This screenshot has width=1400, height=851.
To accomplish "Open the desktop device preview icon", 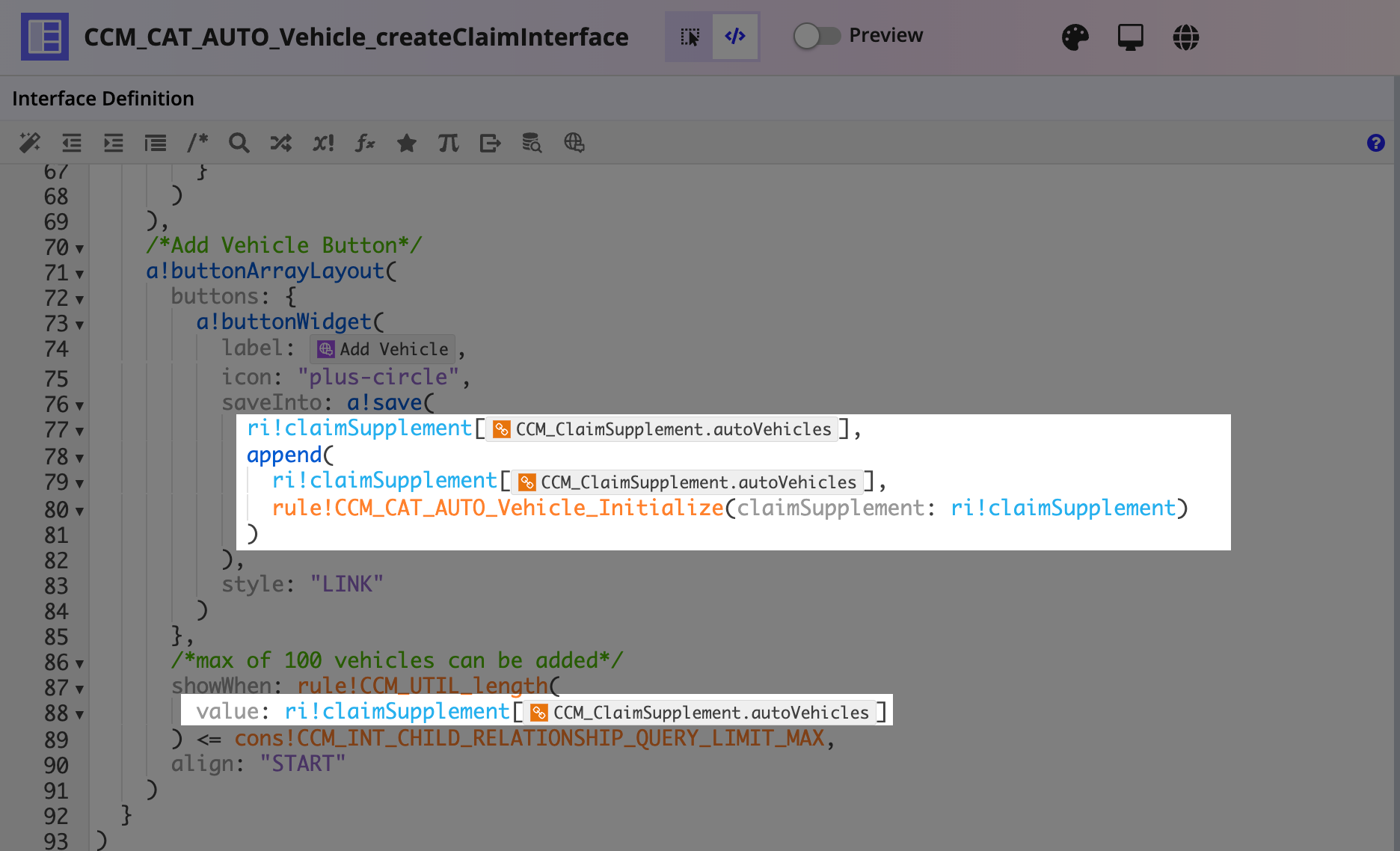I will click(1130, 37).
